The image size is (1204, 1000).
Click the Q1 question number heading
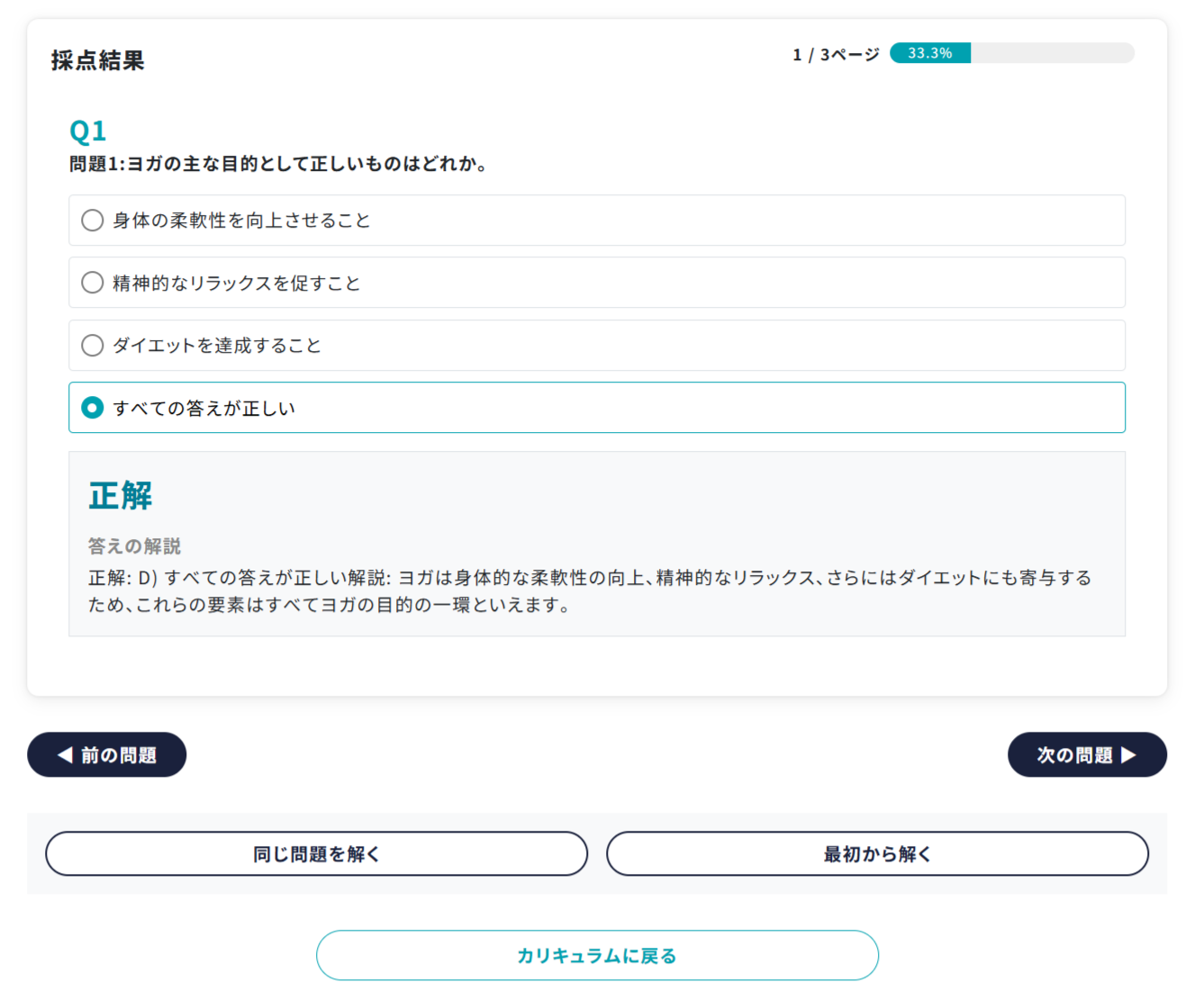click(x=88, y=131)
